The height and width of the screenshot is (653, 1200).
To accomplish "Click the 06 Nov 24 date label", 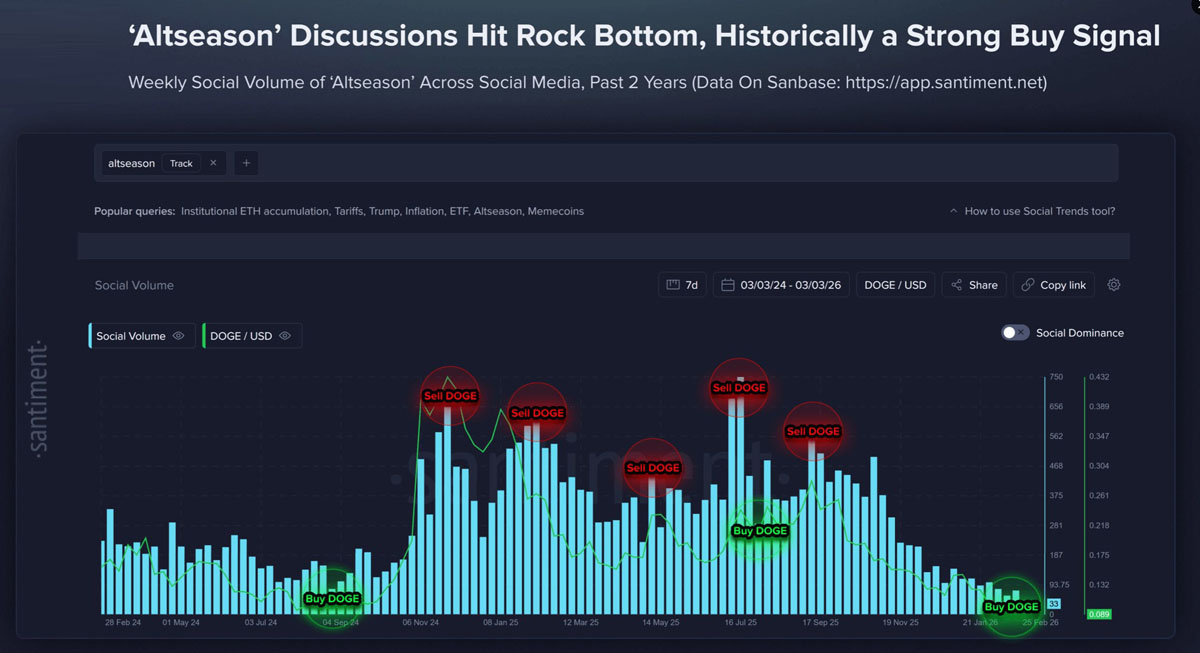I will pos(421,622).
